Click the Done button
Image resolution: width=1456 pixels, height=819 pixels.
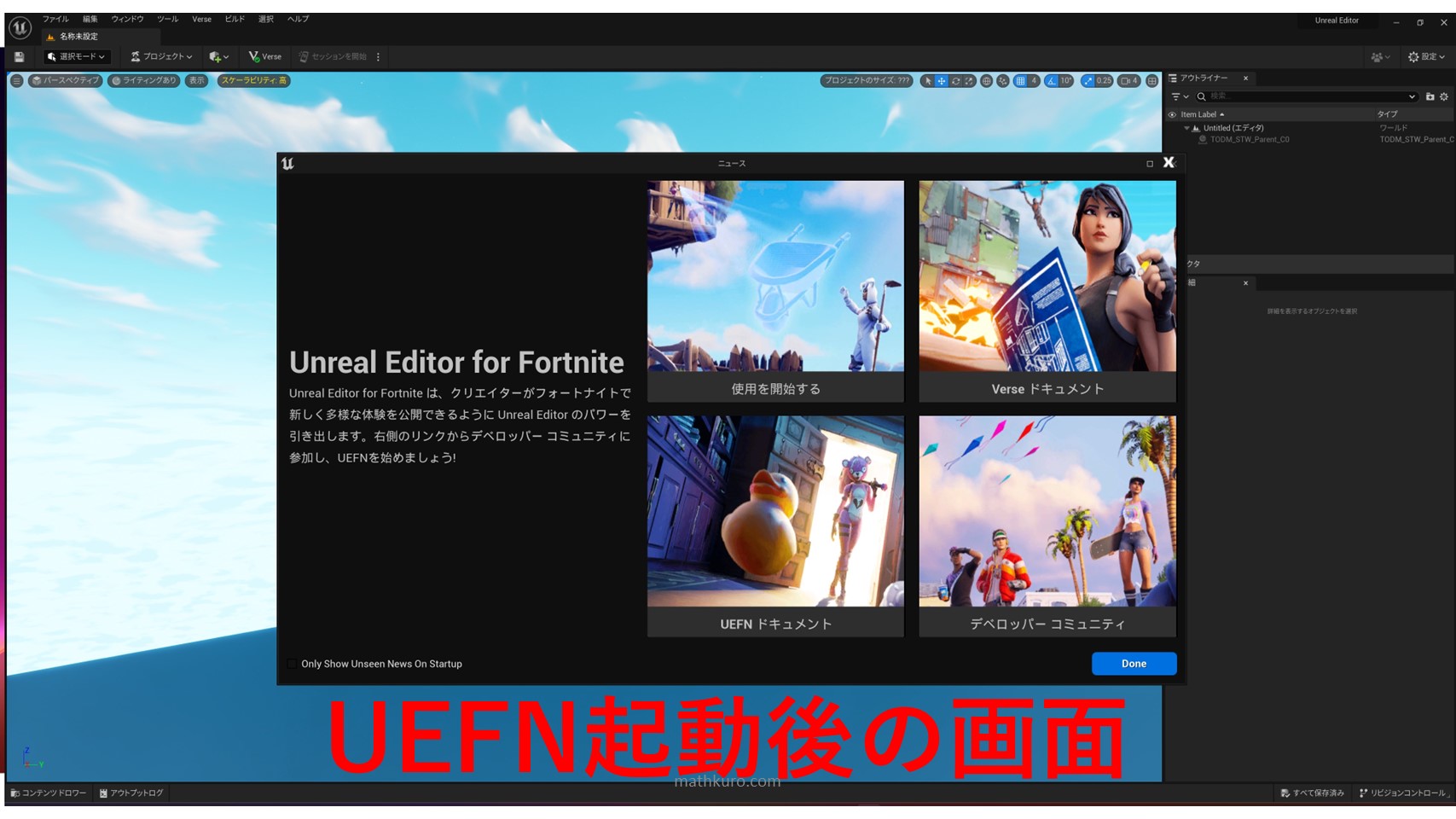click(x=1134, y=664)
